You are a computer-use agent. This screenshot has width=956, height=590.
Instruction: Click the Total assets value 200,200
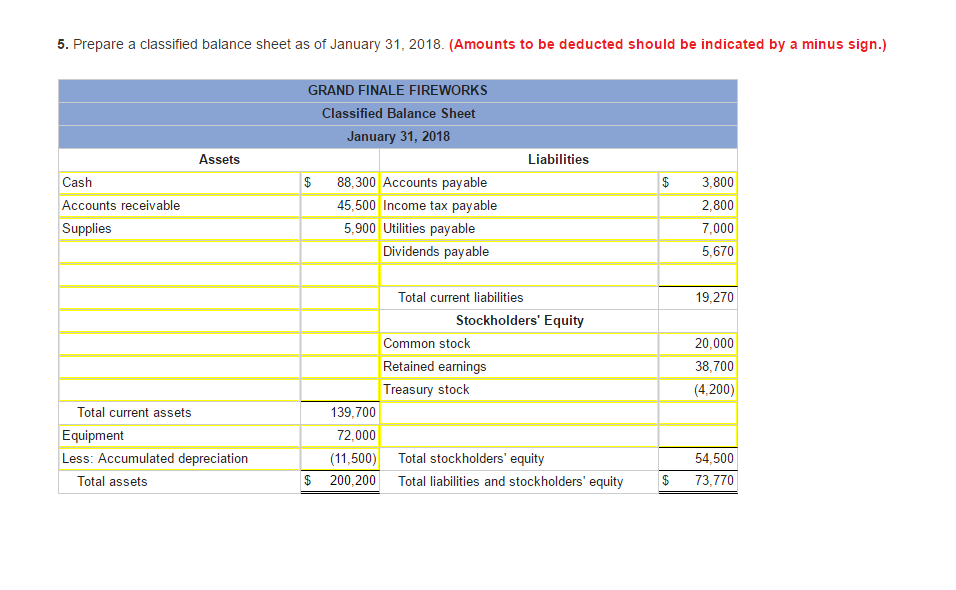coord(352,481)
